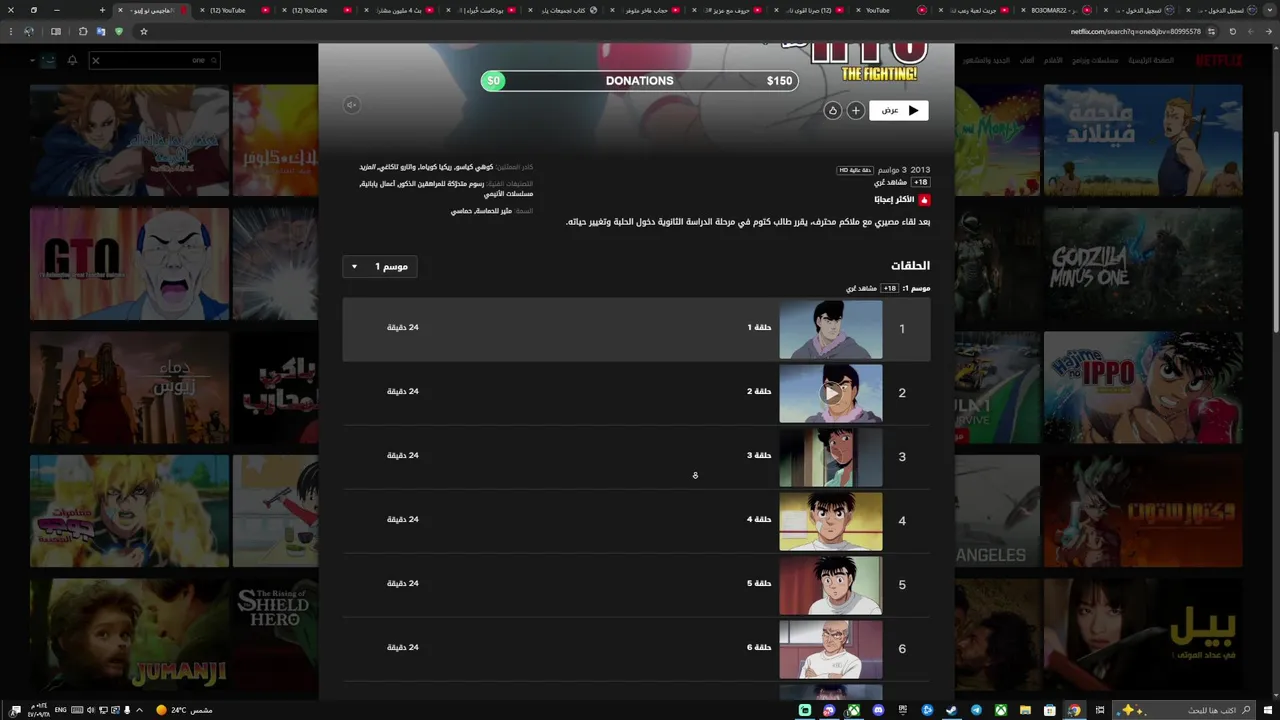Open Google Translate extension icon
The height and width of the screenshot is (720, 1280).
point(101,31)
